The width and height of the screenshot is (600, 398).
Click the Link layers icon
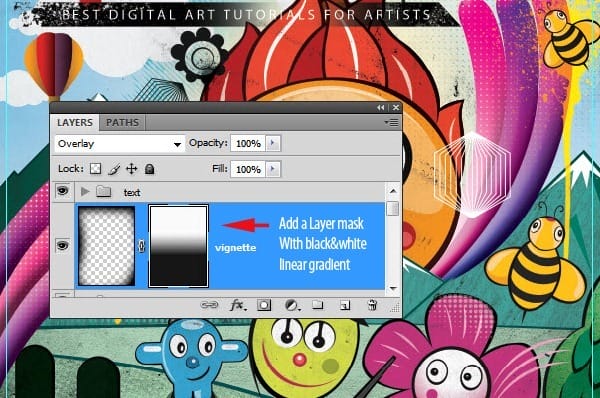(x=209, y=305)
